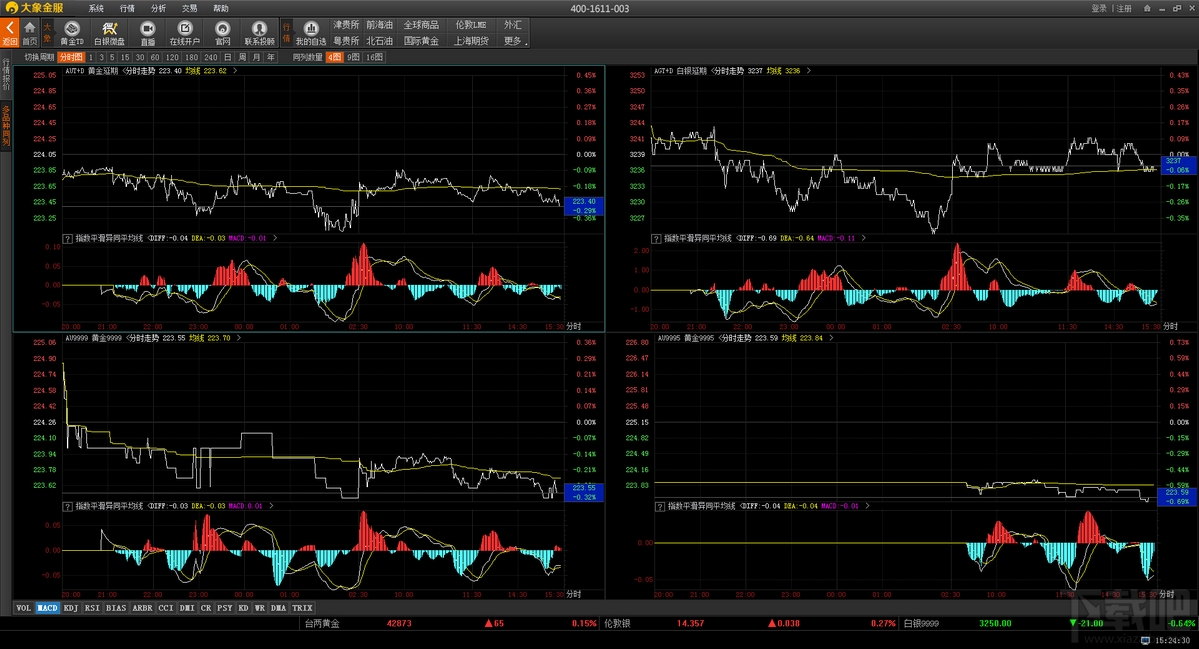Click the 台两黄金 ticker entry

click(x=322, y=623)
